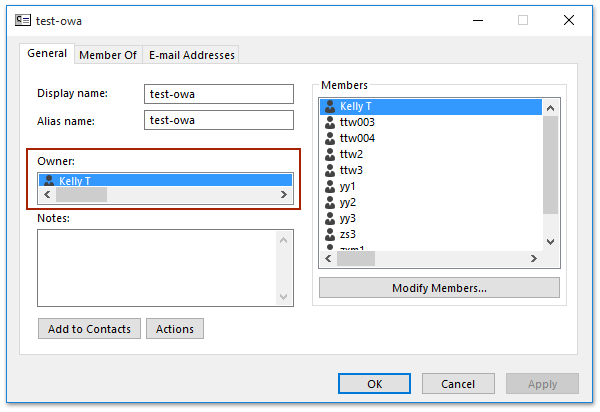
Task: Click the person icon next to ttw004
Action: point(330,138)
